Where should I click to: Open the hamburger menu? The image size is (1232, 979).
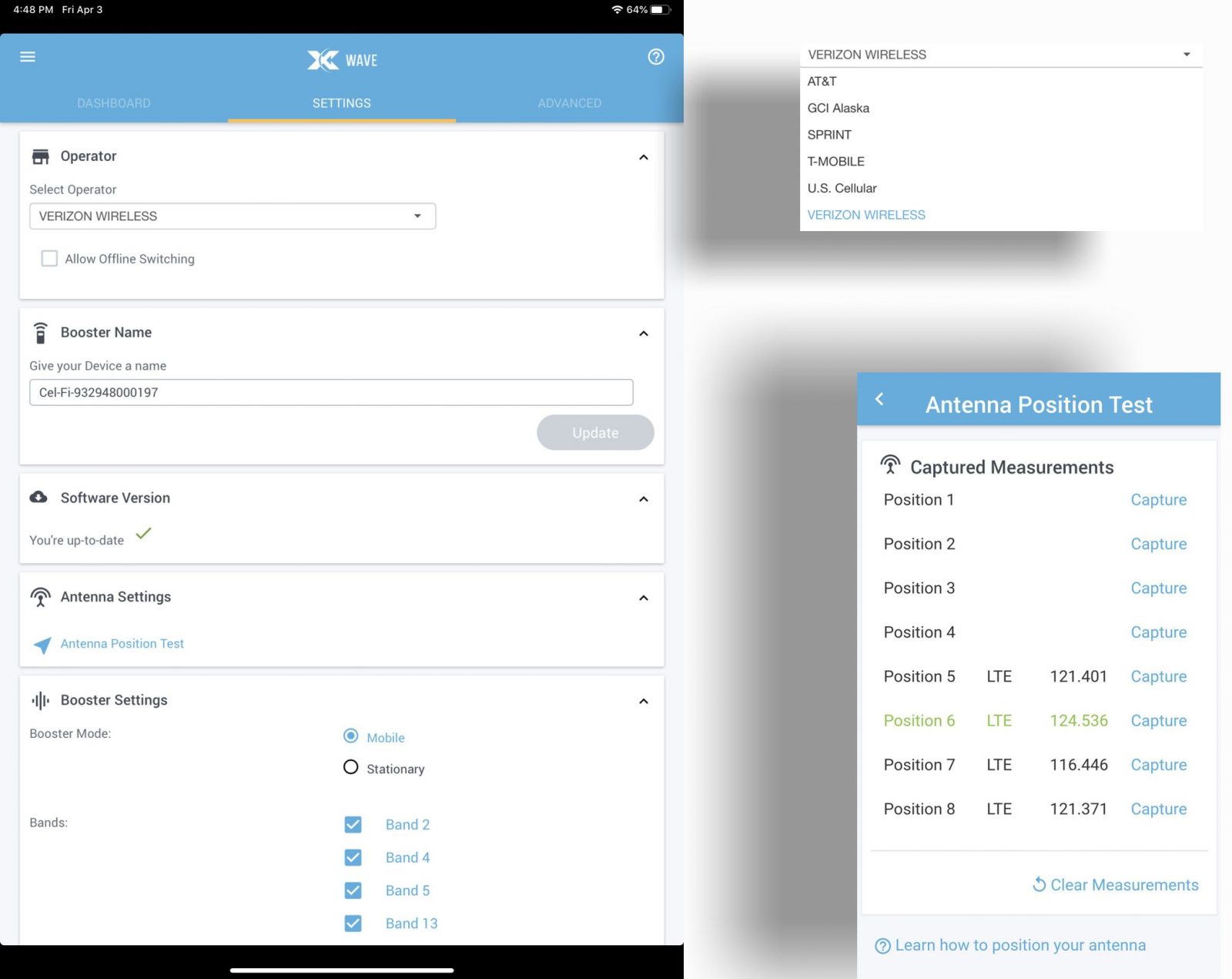pyautogui.click(x=28, y=57)
